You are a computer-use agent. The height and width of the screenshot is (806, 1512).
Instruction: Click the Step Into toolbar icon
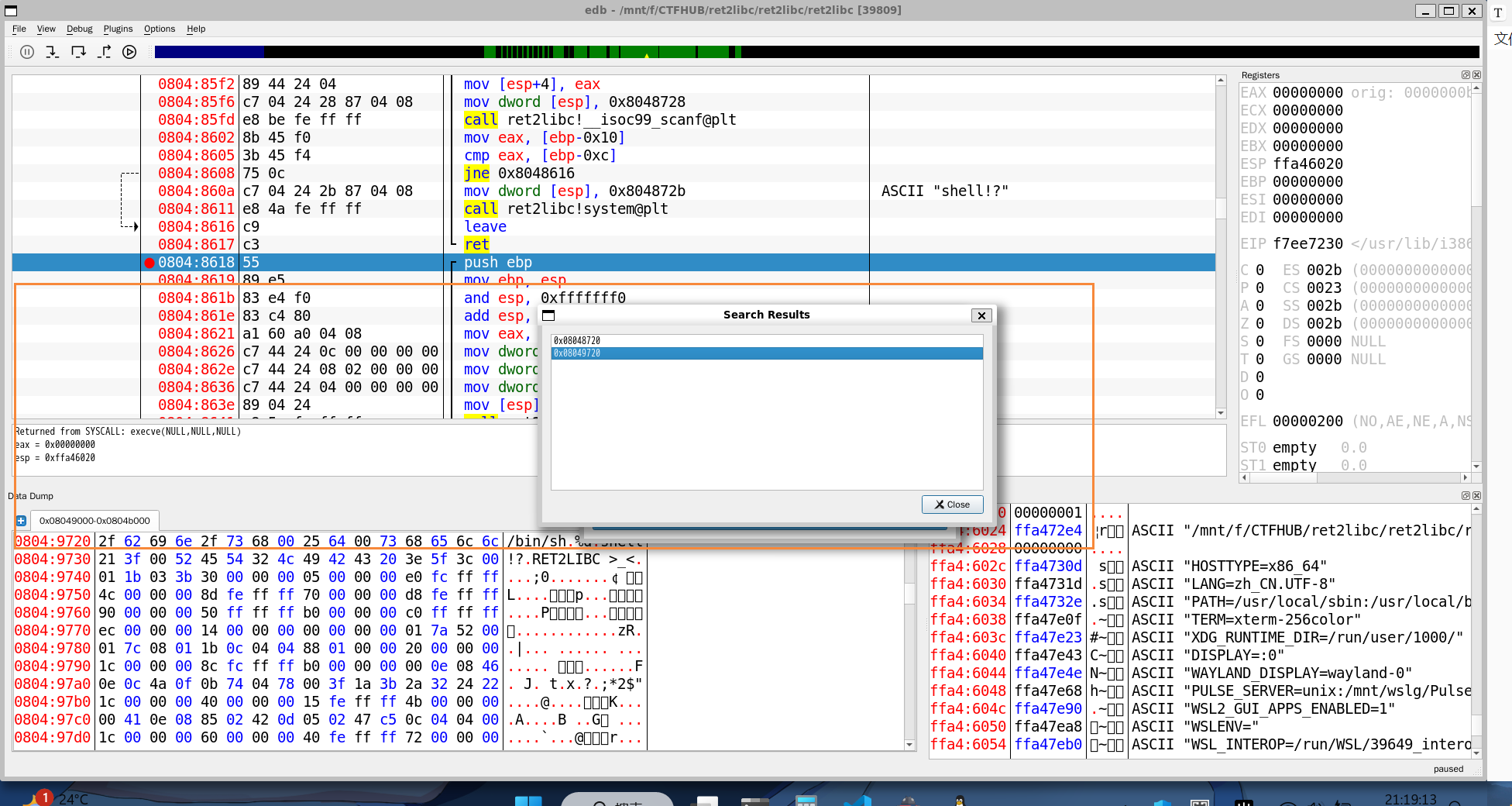[52, 52]
